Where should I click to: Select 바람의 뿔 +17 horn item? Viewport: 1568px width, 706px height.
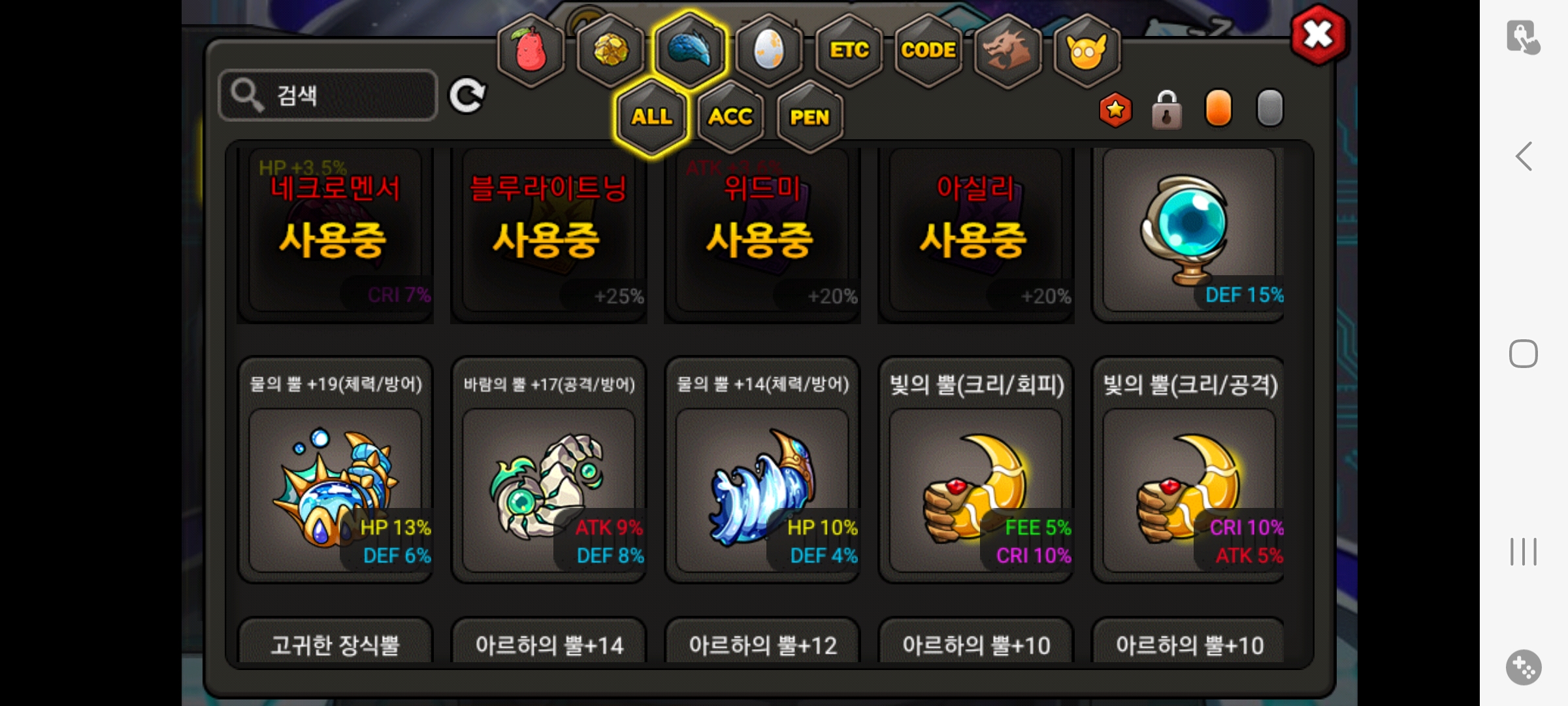coord(549,469)
